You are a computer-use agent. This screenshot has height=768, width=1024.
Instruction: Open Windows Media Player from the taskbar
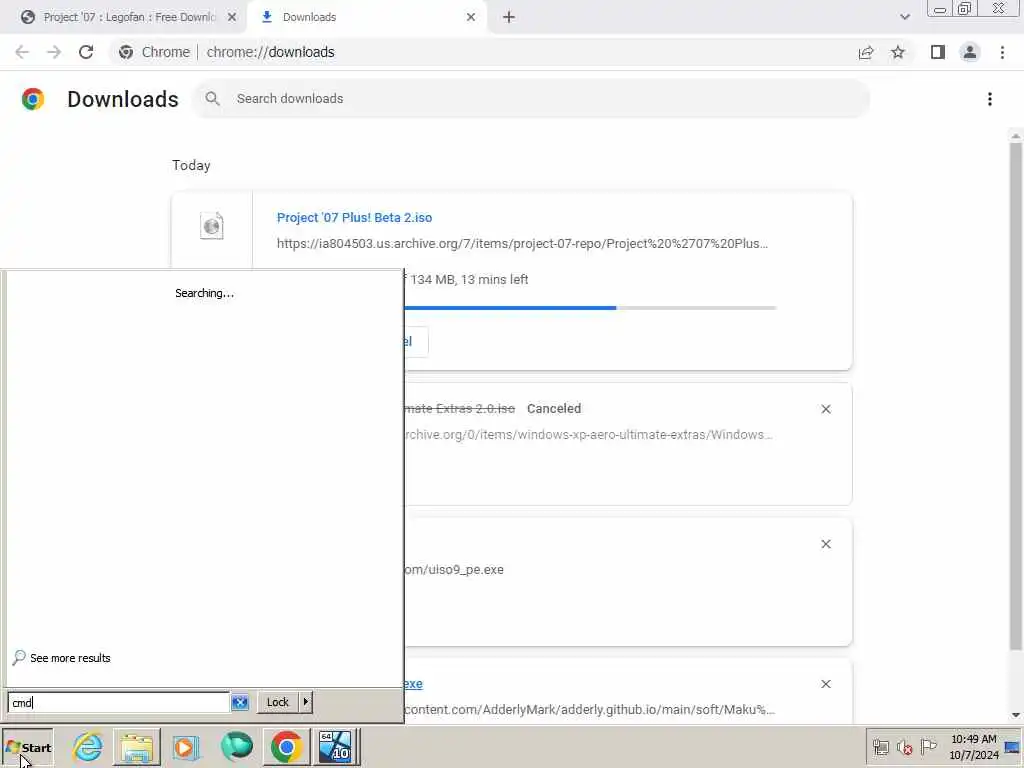[x=186, y=746]
